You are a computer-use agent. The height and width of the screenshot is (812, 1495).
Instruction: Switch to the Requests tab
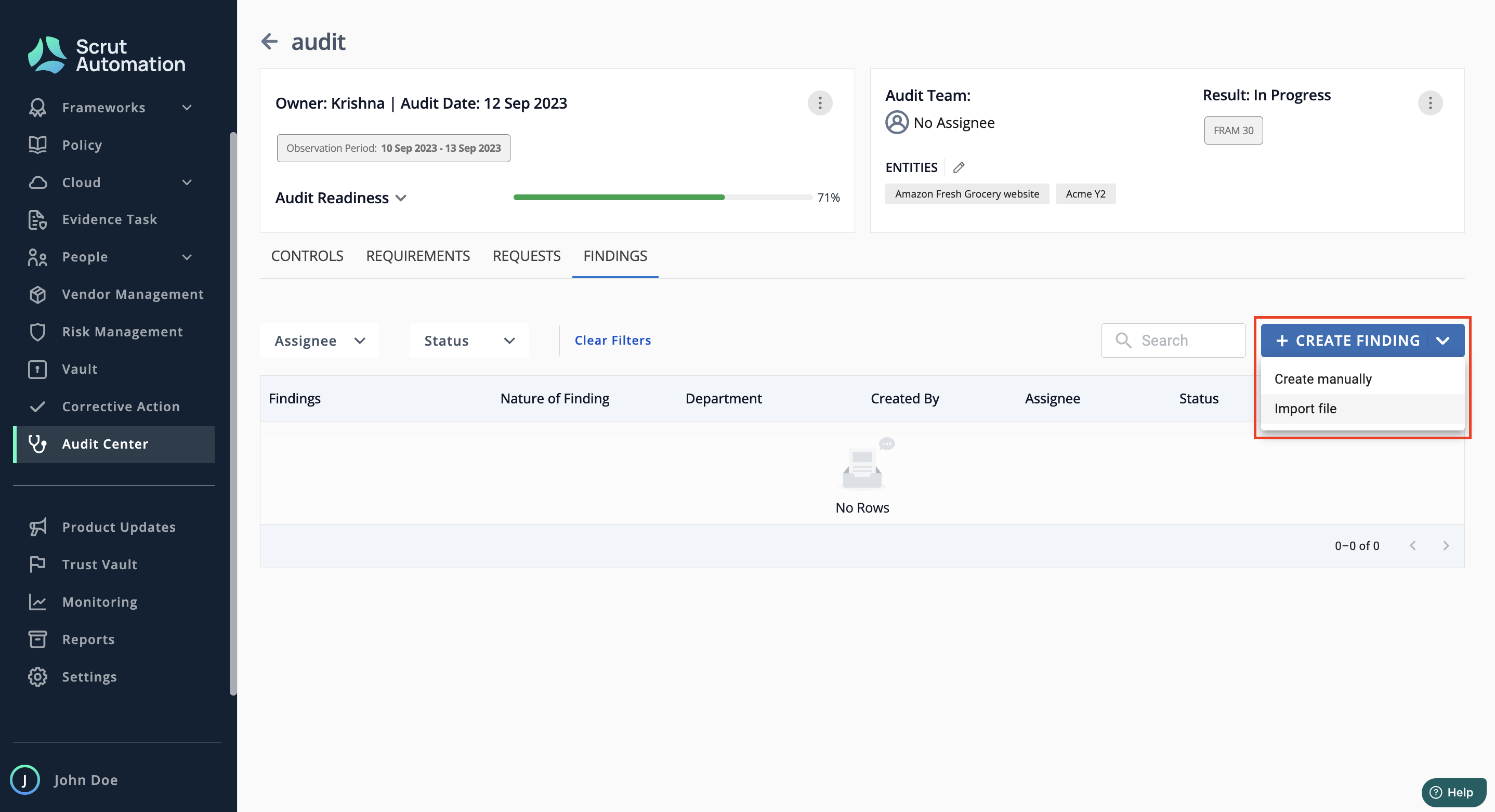(x=527, y=256)
